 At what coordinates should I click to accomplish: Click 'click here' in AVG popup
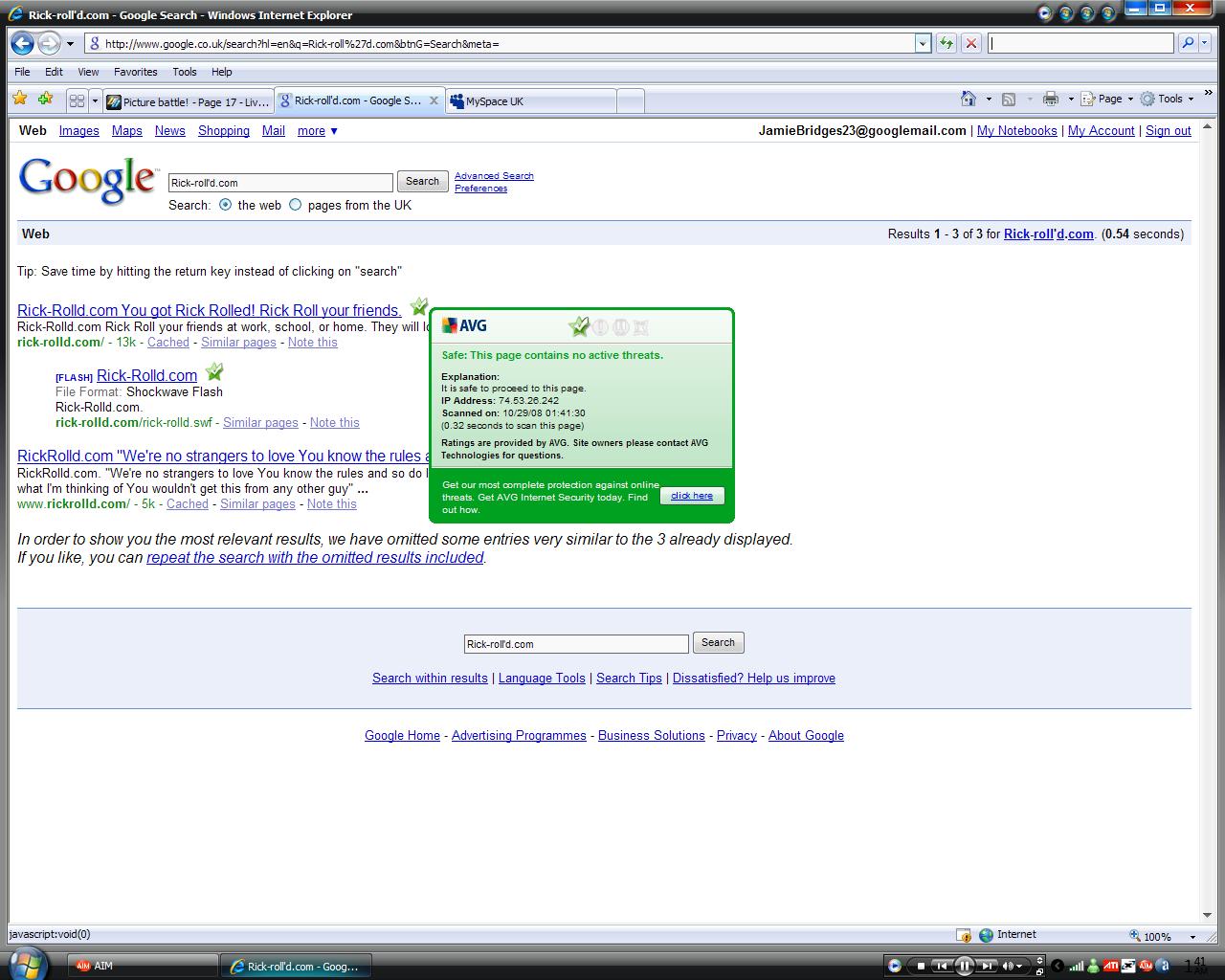(x=692, y=496)
